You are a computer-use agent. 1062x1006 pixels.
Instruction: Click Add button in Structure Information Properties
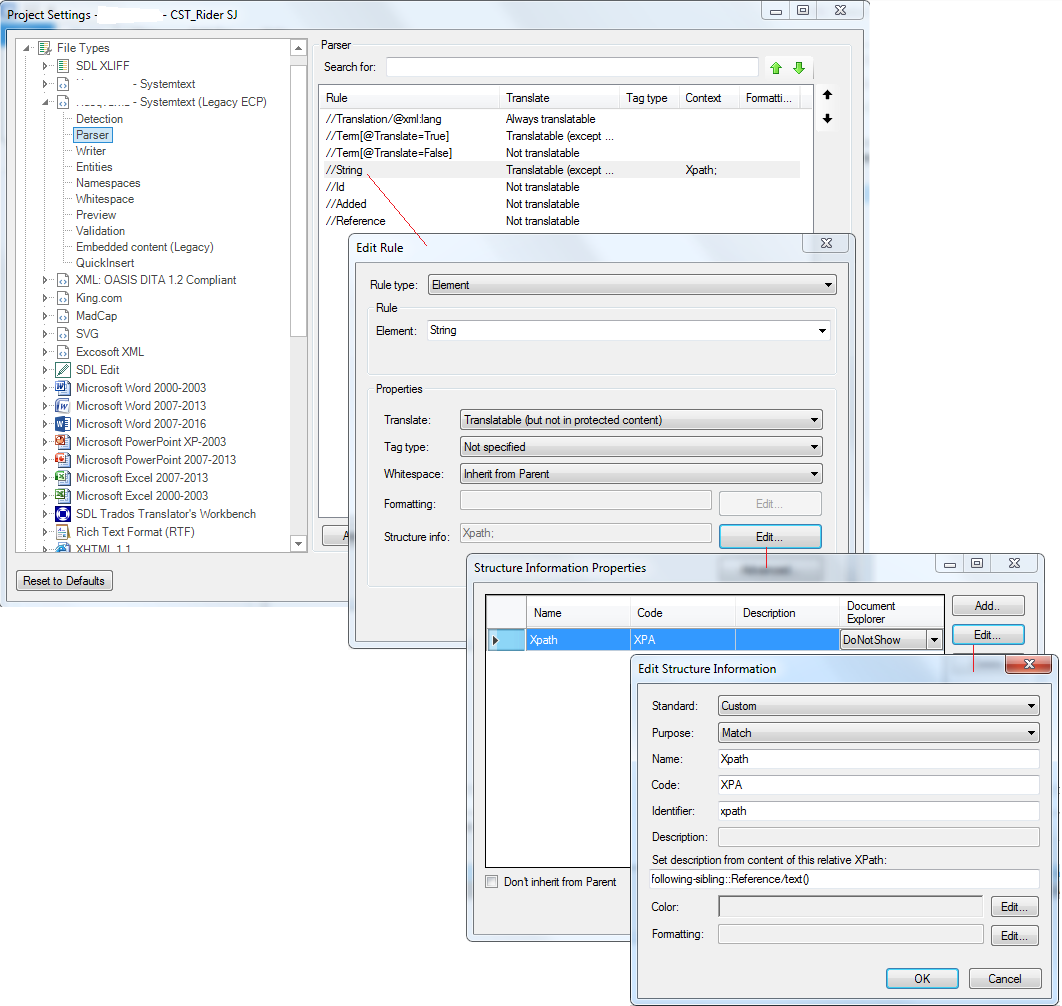coord(988,606)
